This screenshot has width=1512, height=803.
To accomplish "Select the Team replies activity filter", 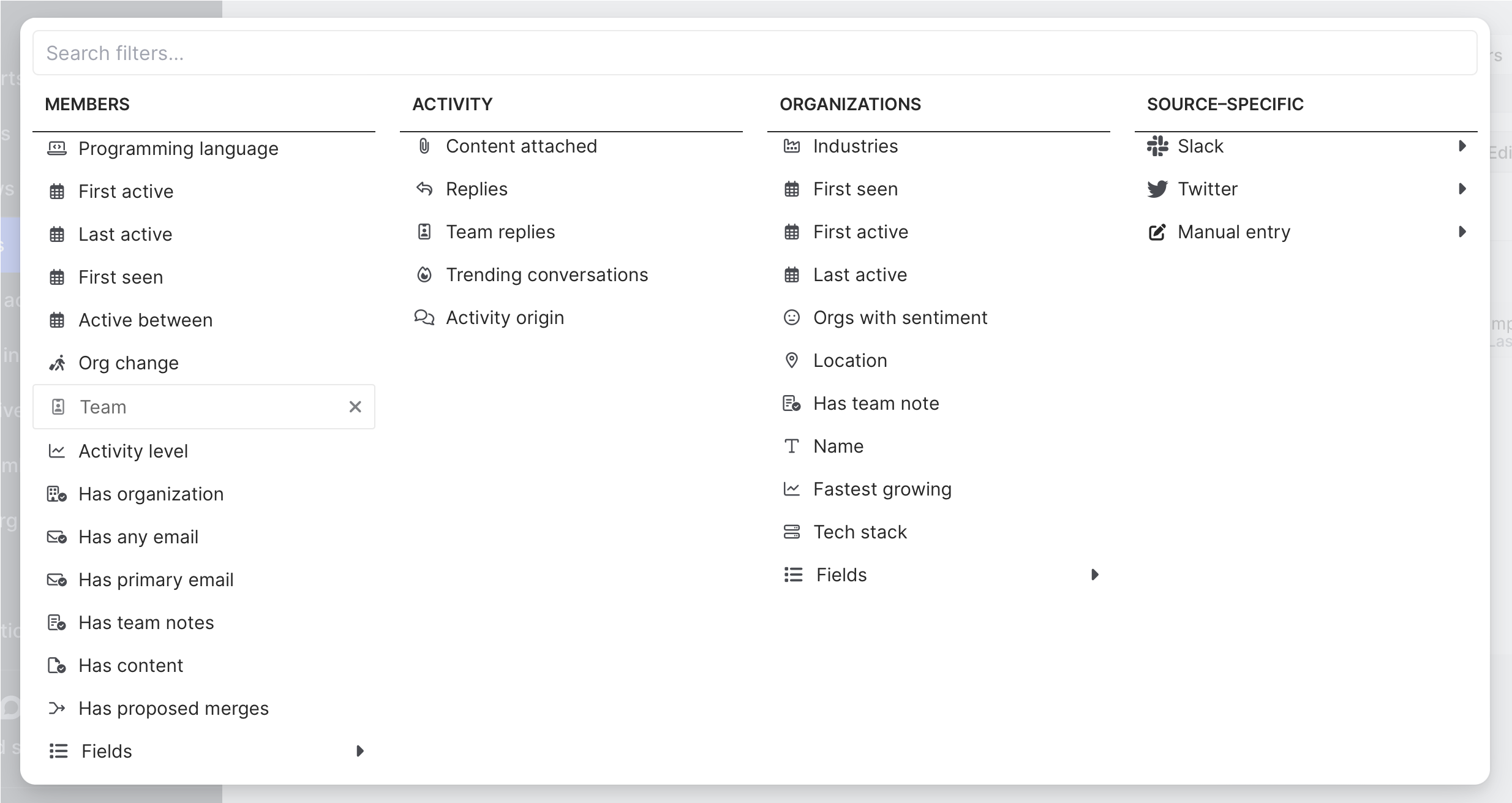I will (x=500, y=232).
